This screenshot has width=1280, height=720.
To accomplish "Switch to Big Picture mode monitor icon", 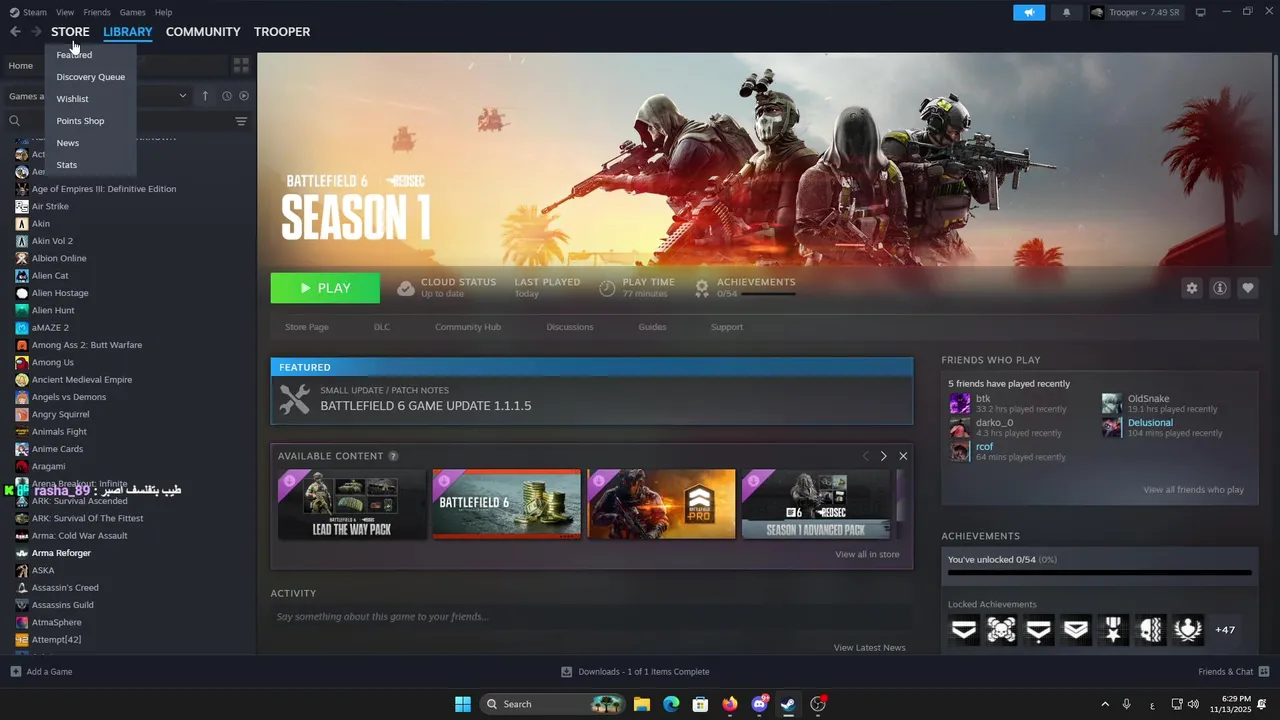I will point(1201,12).
